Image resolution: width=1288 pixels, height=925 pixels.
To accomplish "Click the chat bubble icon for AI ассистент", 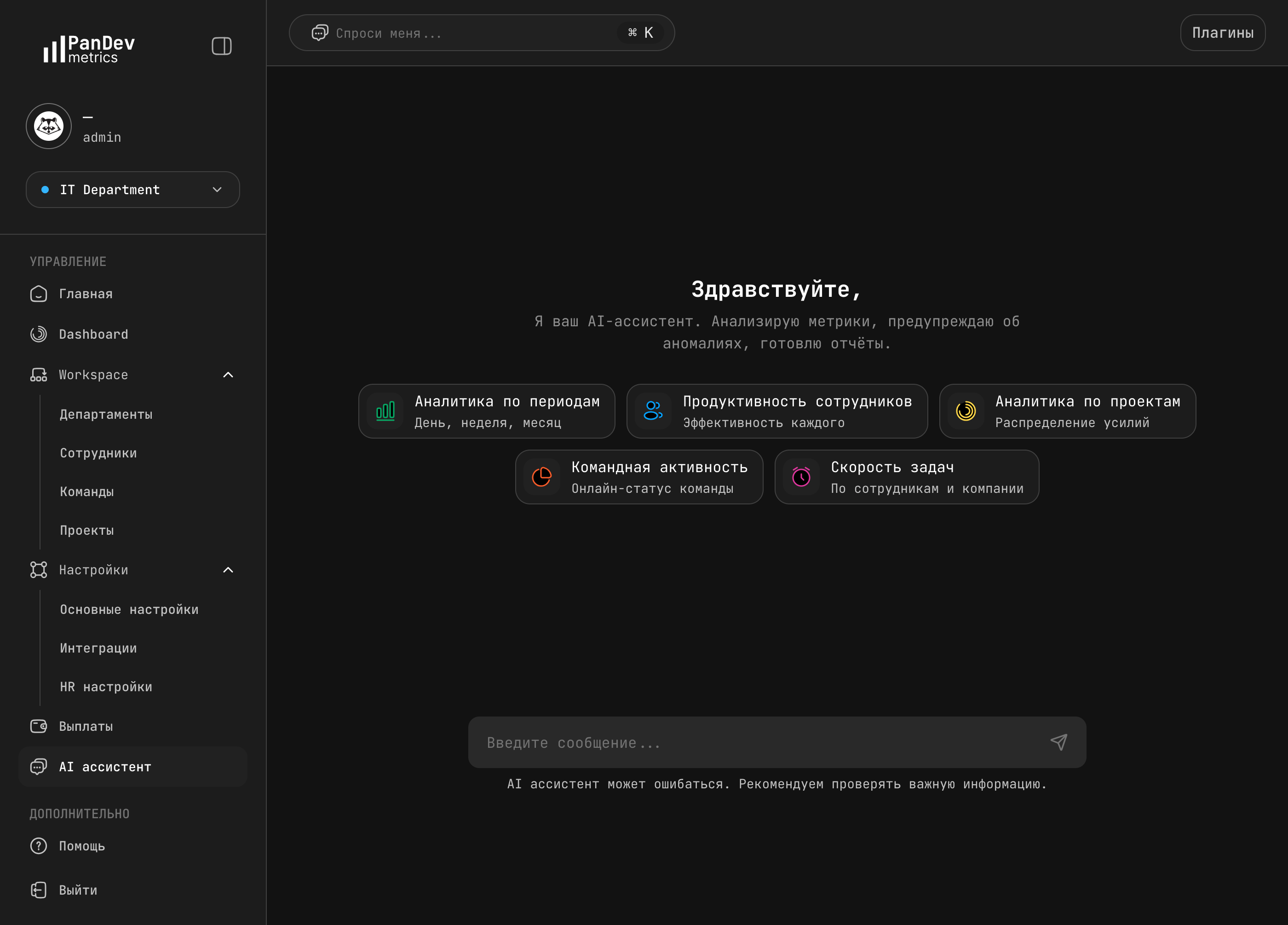I will click(38, 767).
